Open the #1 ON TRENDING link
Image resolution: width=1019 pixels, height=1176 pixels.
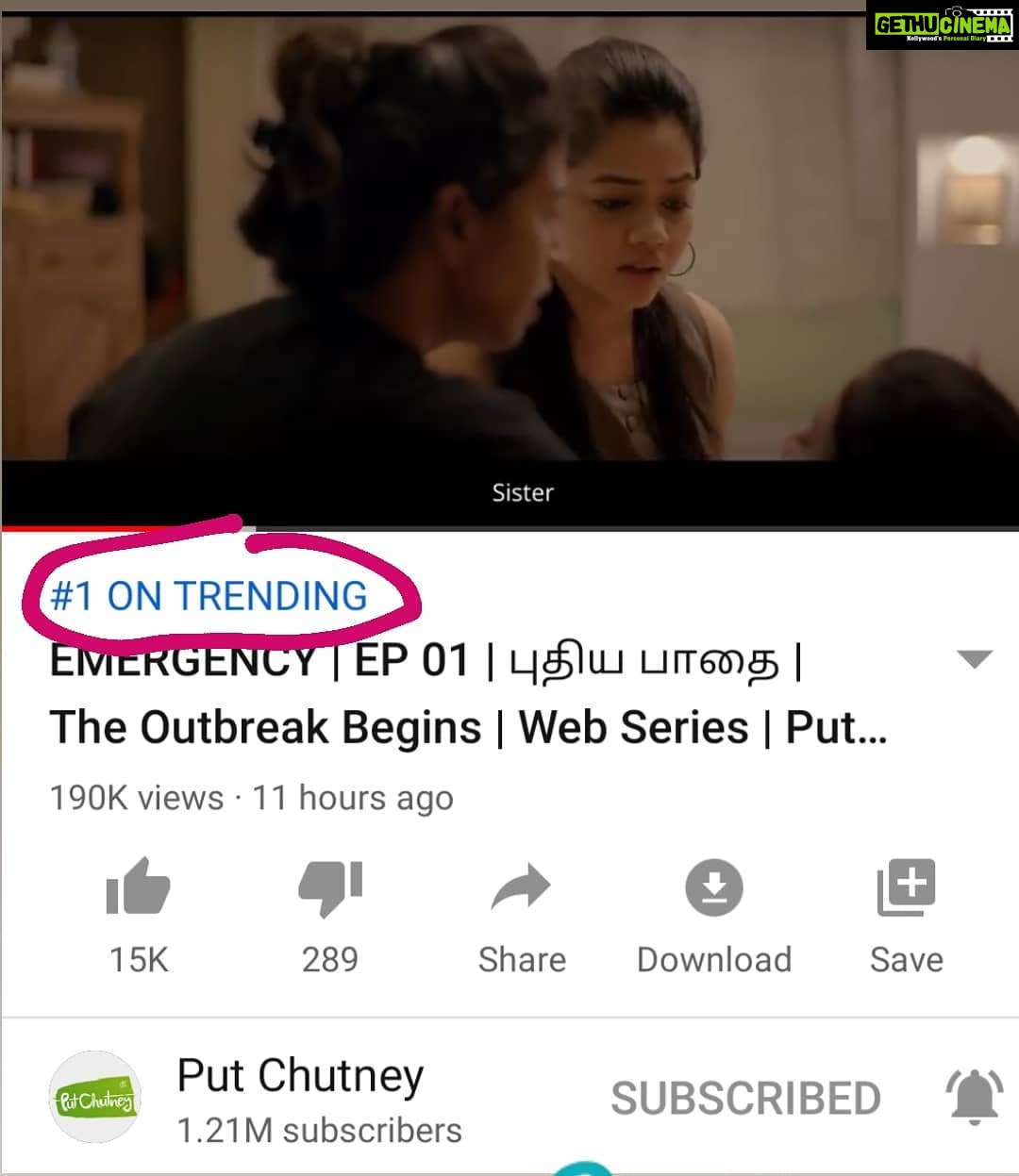coord(209,596)
